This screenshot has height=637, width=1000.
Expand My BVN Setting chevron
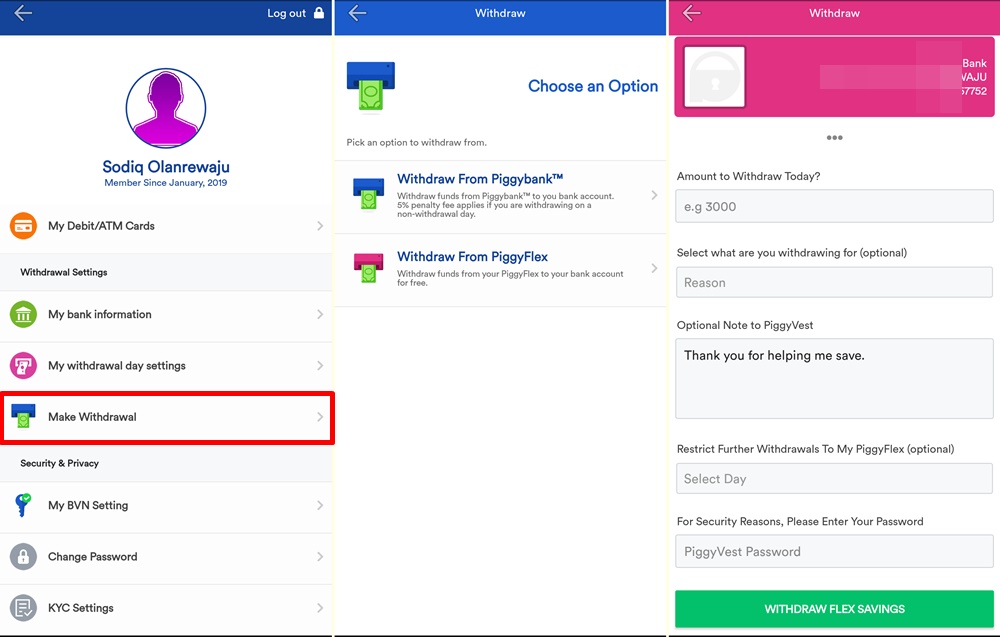point(320,505)
